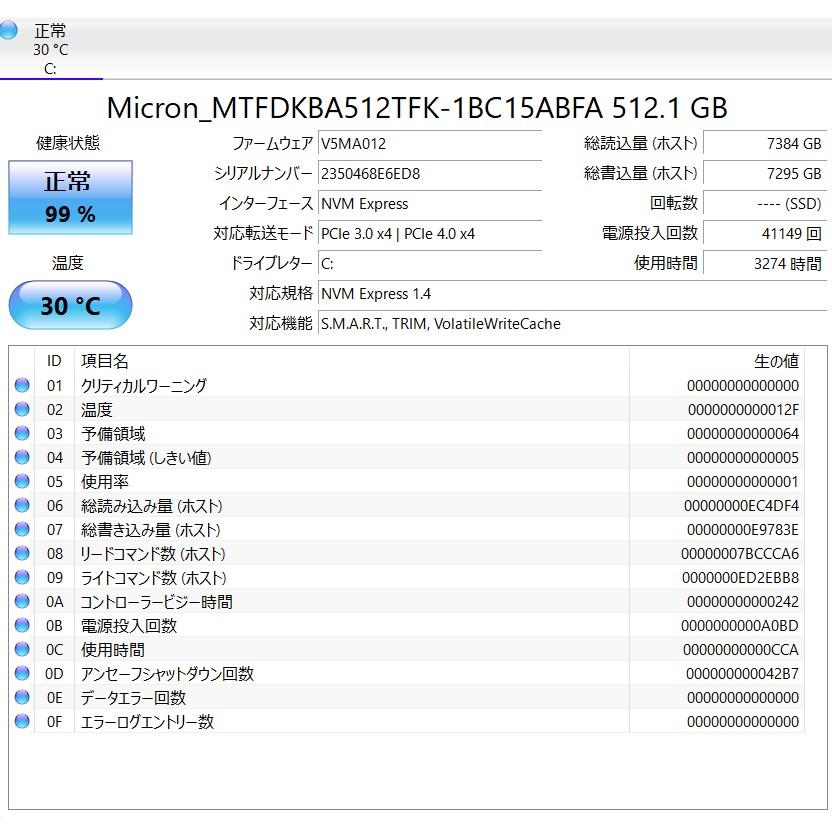Click raw value 00000000E9783E

click(x=743, y=530)
